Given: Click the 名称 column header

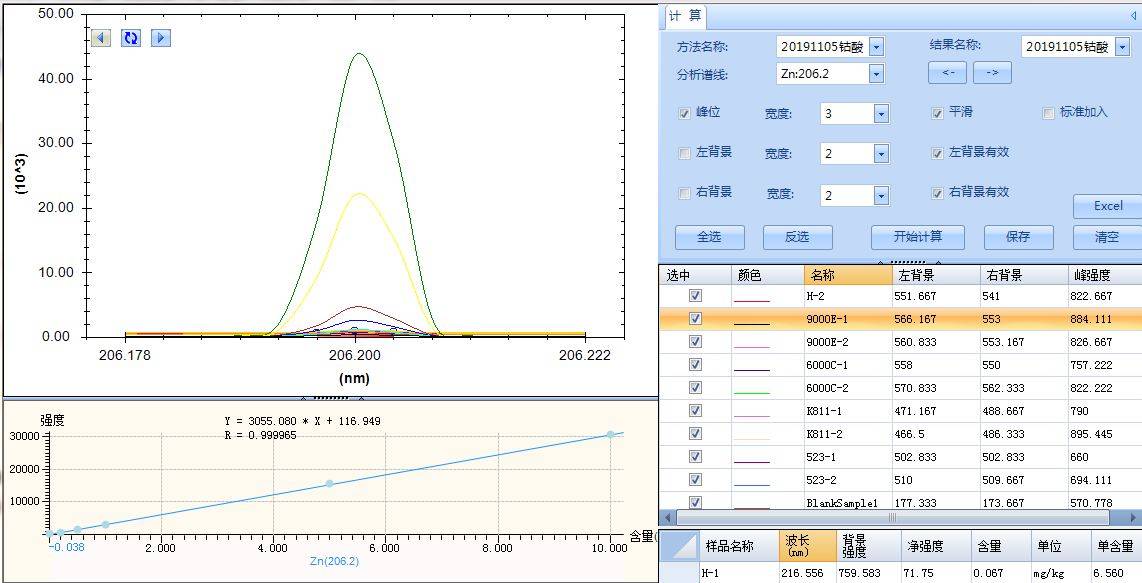Looking at the screenshot, I should tap(847, 275).
